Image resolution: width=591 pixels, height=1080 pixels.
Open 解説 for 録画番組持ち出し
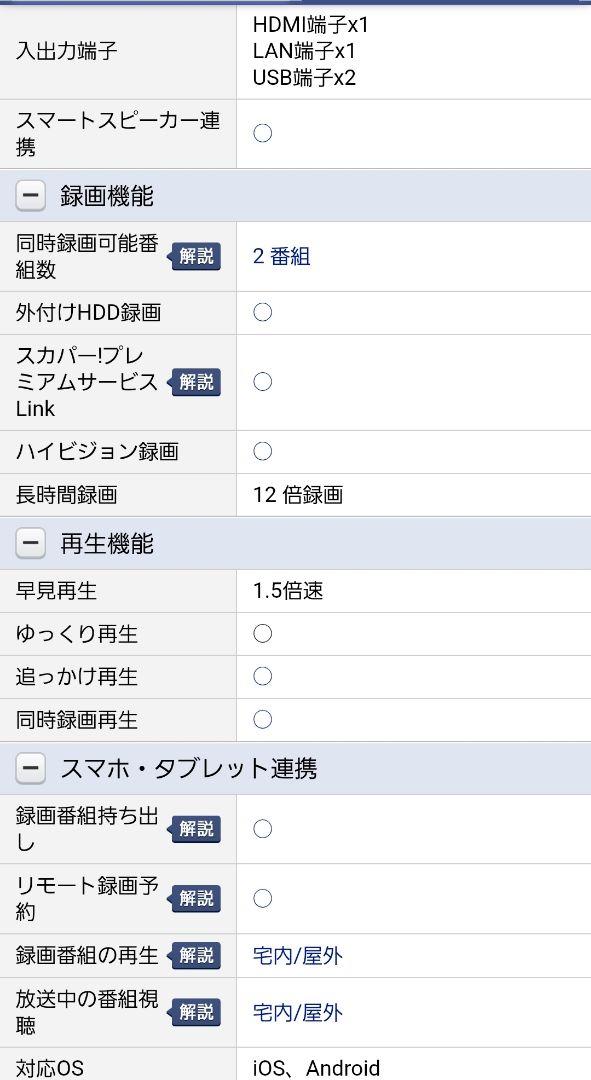click(x=194, y=829)
